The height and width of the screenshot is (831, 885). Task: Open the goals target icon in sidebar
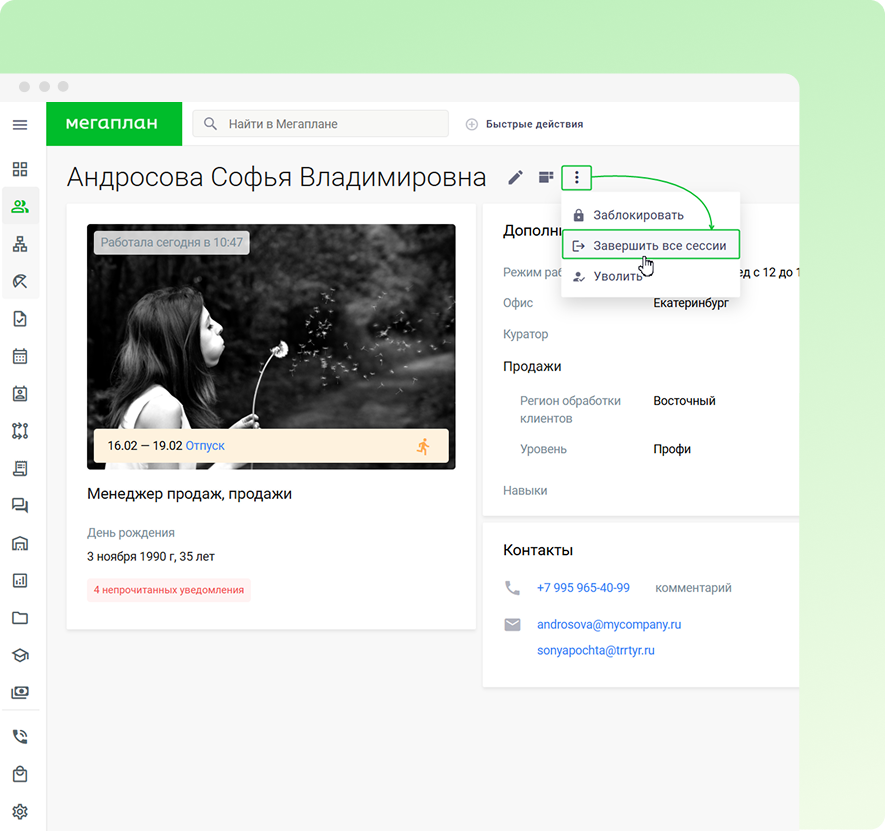tap(20, 281)
